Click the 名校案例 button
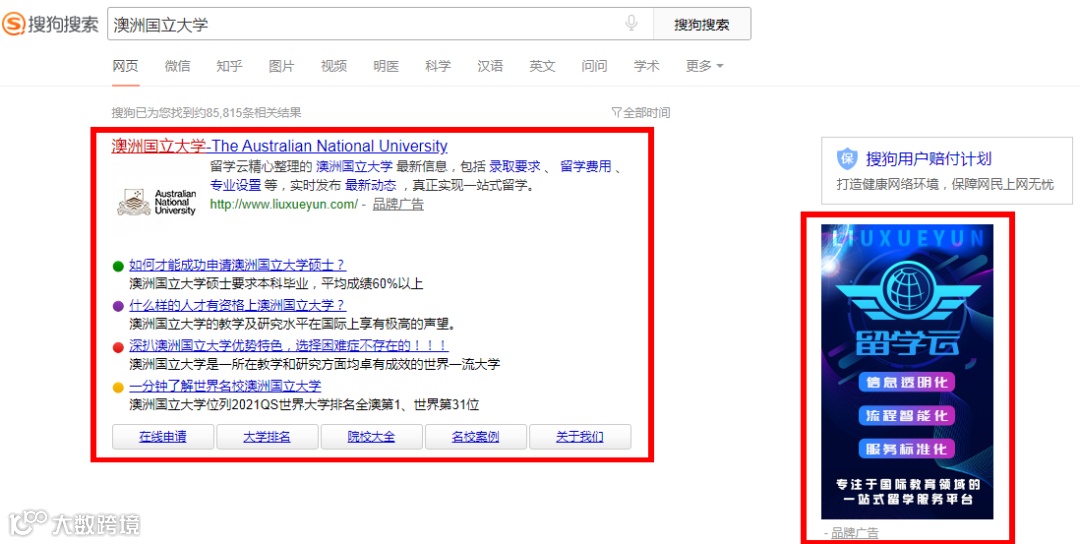The height and width of the screenshot is (544, 1080). [476, 437]
